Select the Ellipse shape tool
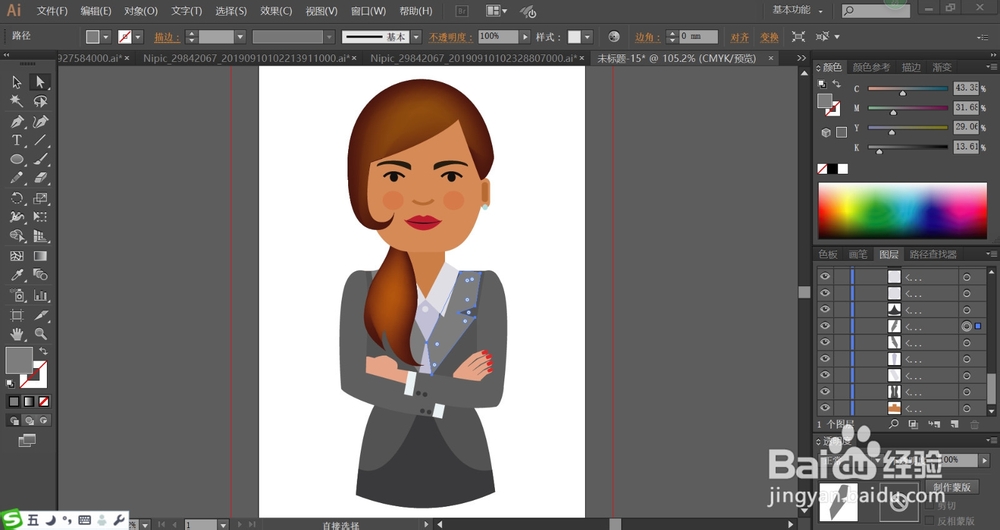 point(17,159)
